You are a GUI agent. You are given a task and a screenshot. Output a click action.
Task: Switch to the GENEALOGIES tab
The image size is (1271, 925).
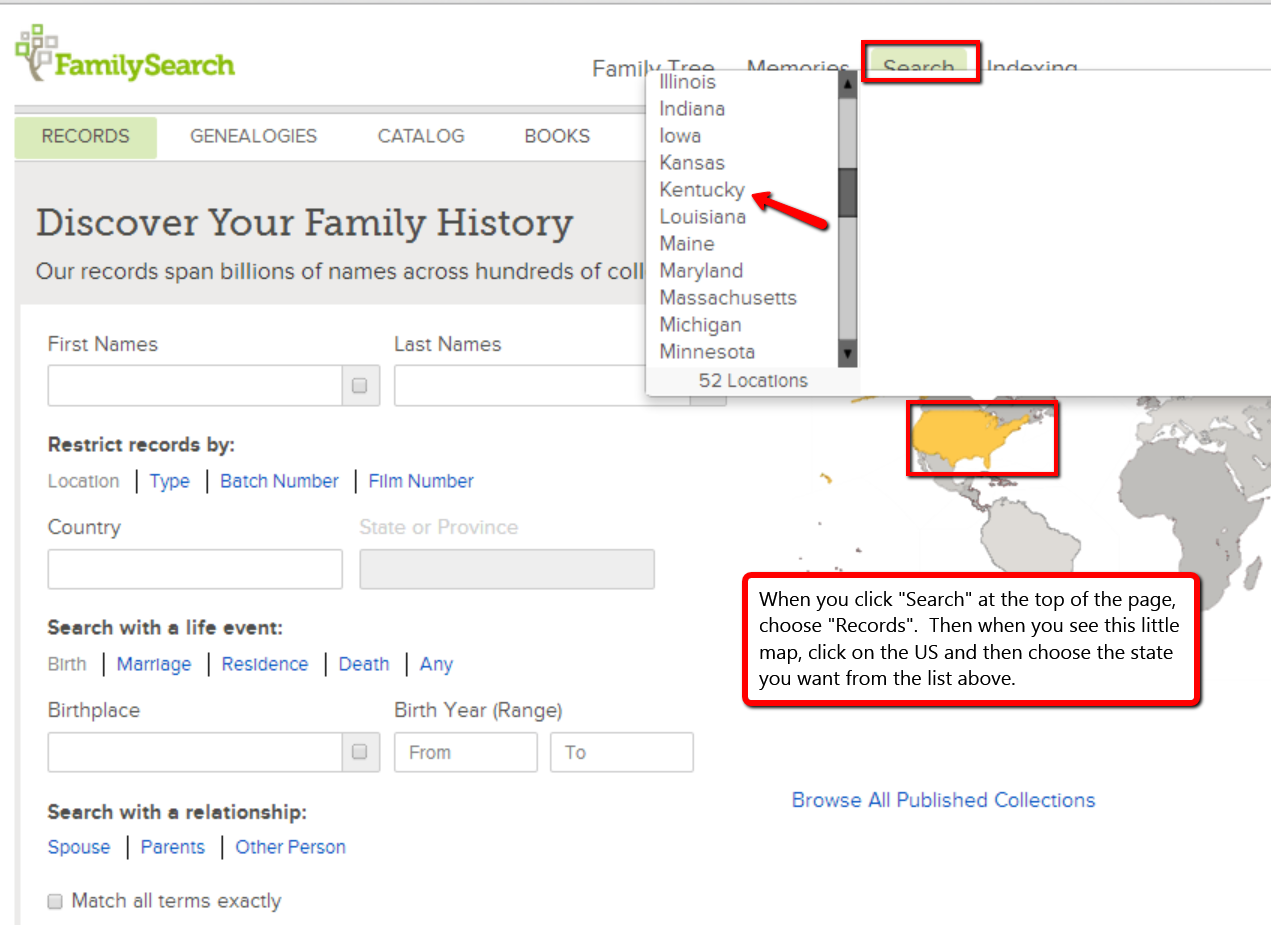pos(254,137)
